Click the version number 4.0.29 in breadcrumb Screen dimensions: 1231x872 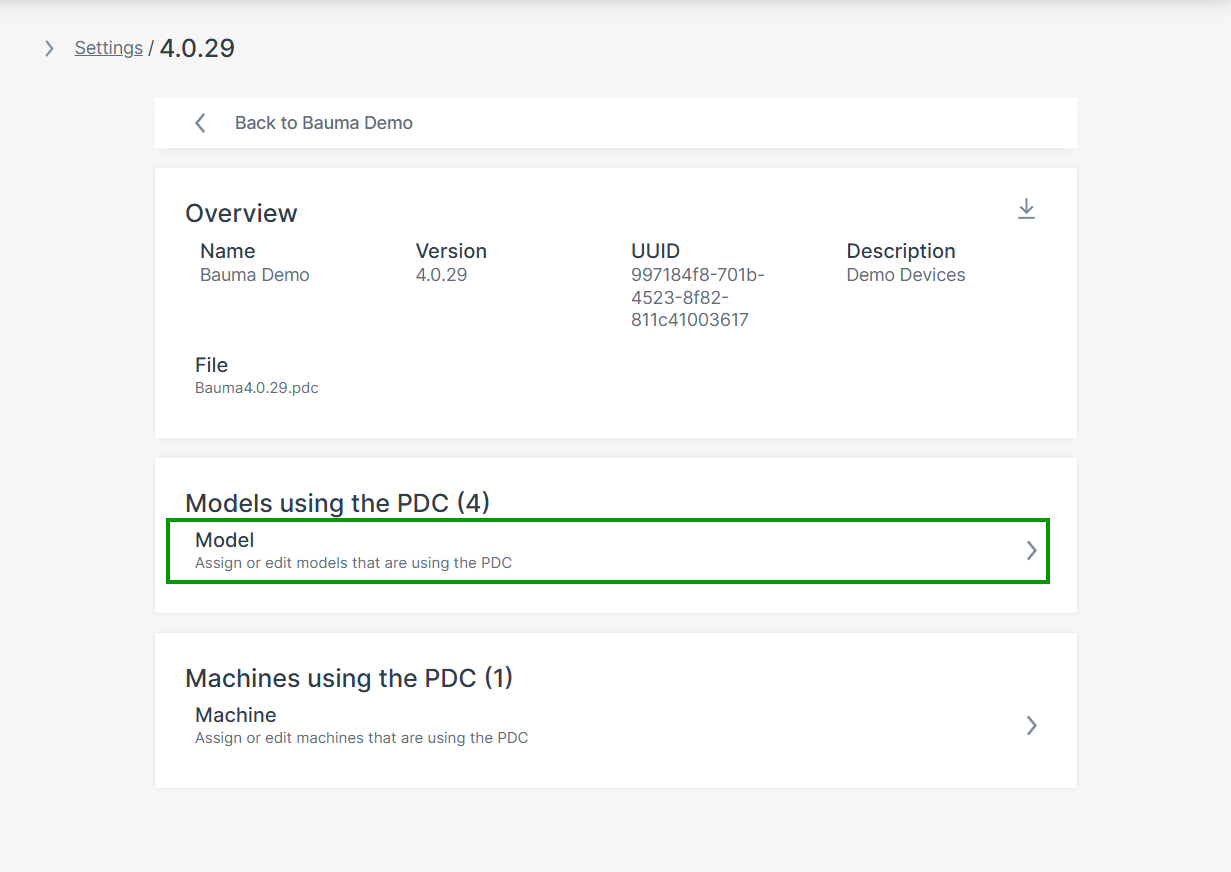coord(197,48)
